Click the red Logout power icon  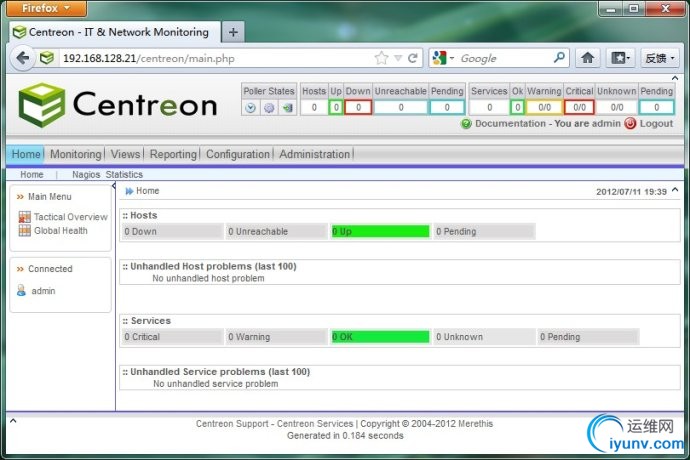[630, 123]
